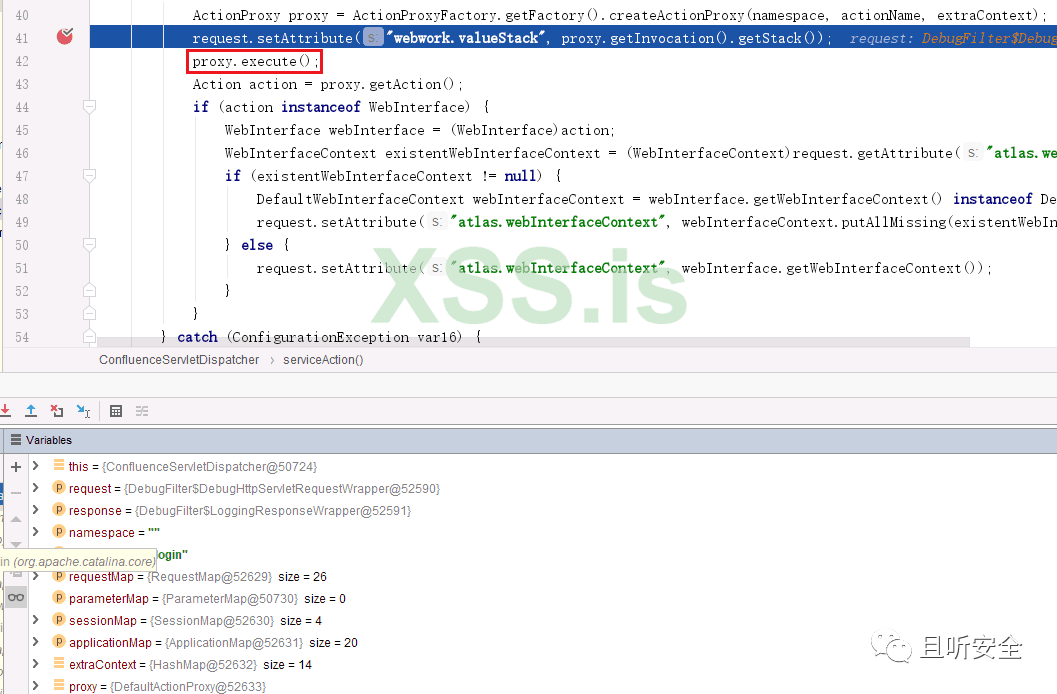The image size is (1057, 694).
Task: Expand the extraContext variable node
Action: [36, 664]
